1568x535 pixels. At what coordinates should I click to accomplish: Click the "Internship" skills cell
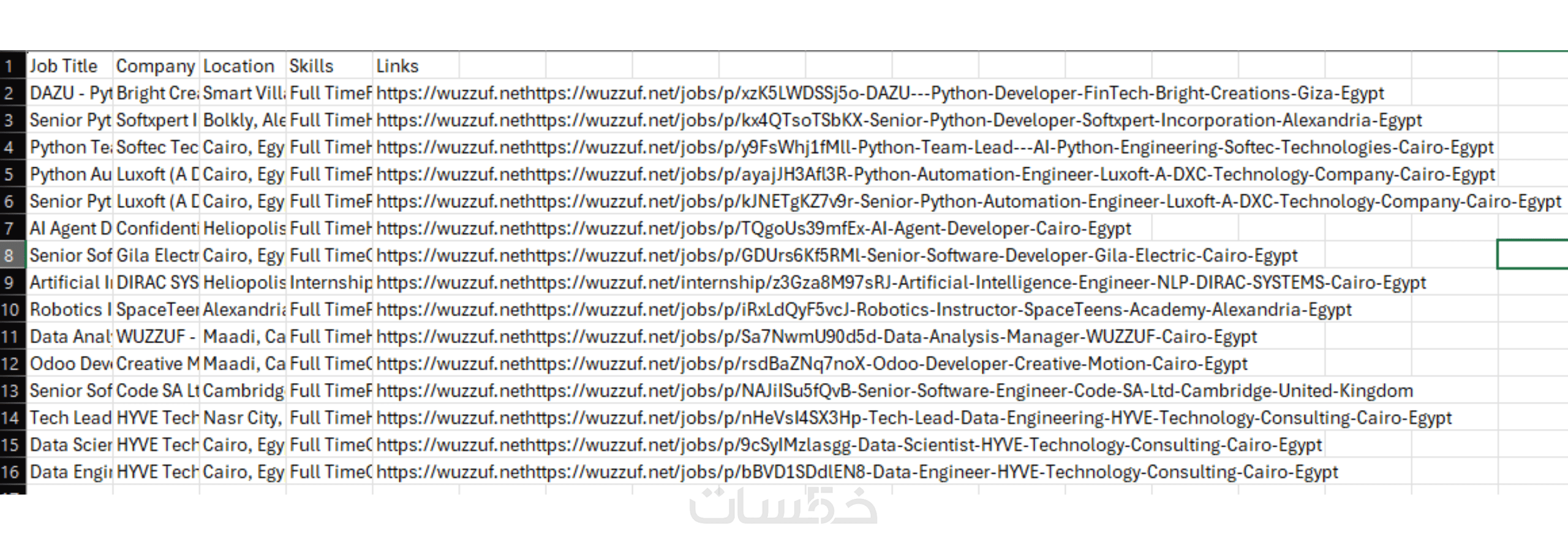(329, 283)
